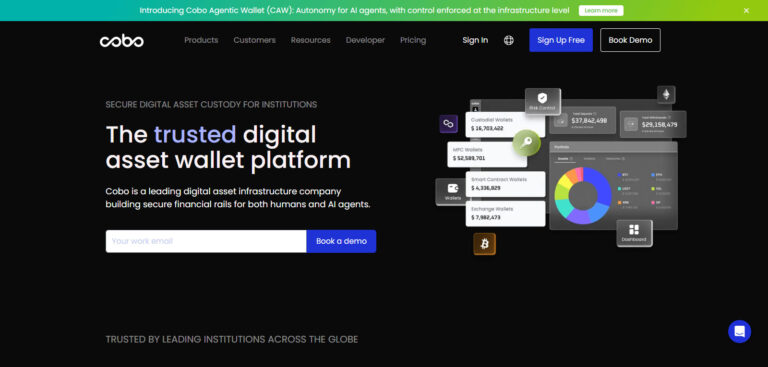Click the Risk Control shield tile
Screen dimensions: 768x367
coord(542,101)
